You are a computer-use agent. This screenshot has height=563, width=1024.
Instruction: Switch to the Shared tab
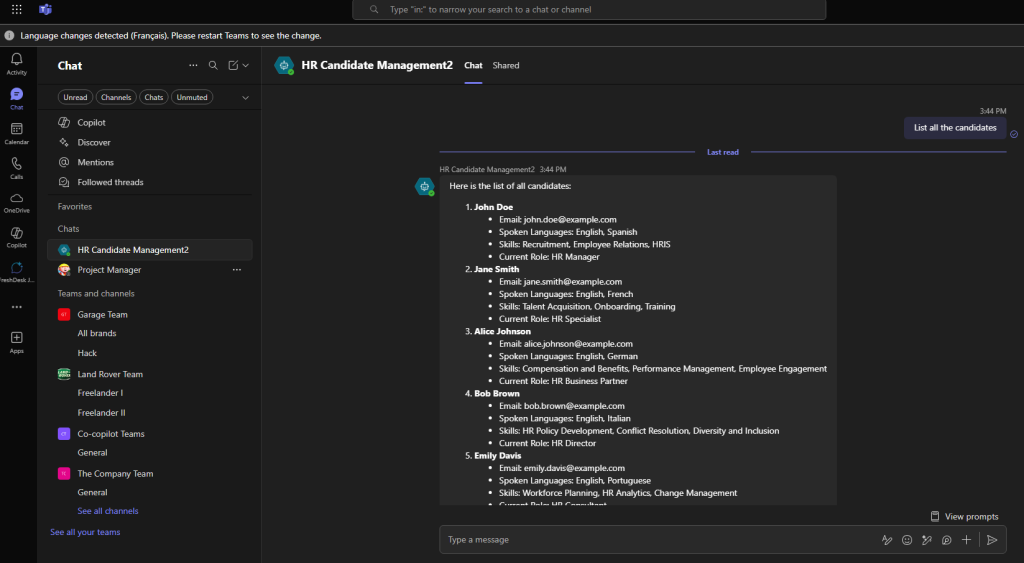point(506,66)
